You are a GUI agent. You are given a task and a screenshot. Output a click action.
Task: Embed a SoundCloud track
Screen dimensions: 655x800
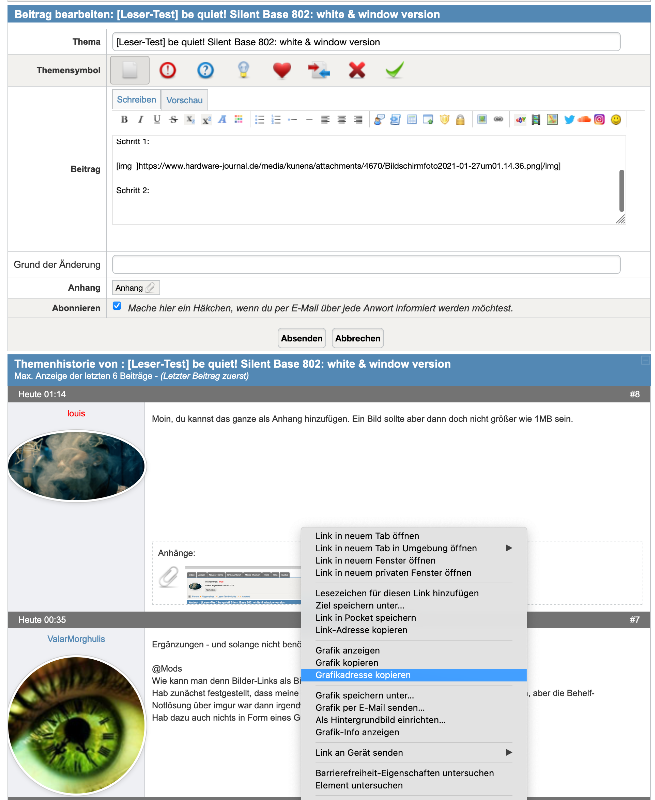[584, 119]
